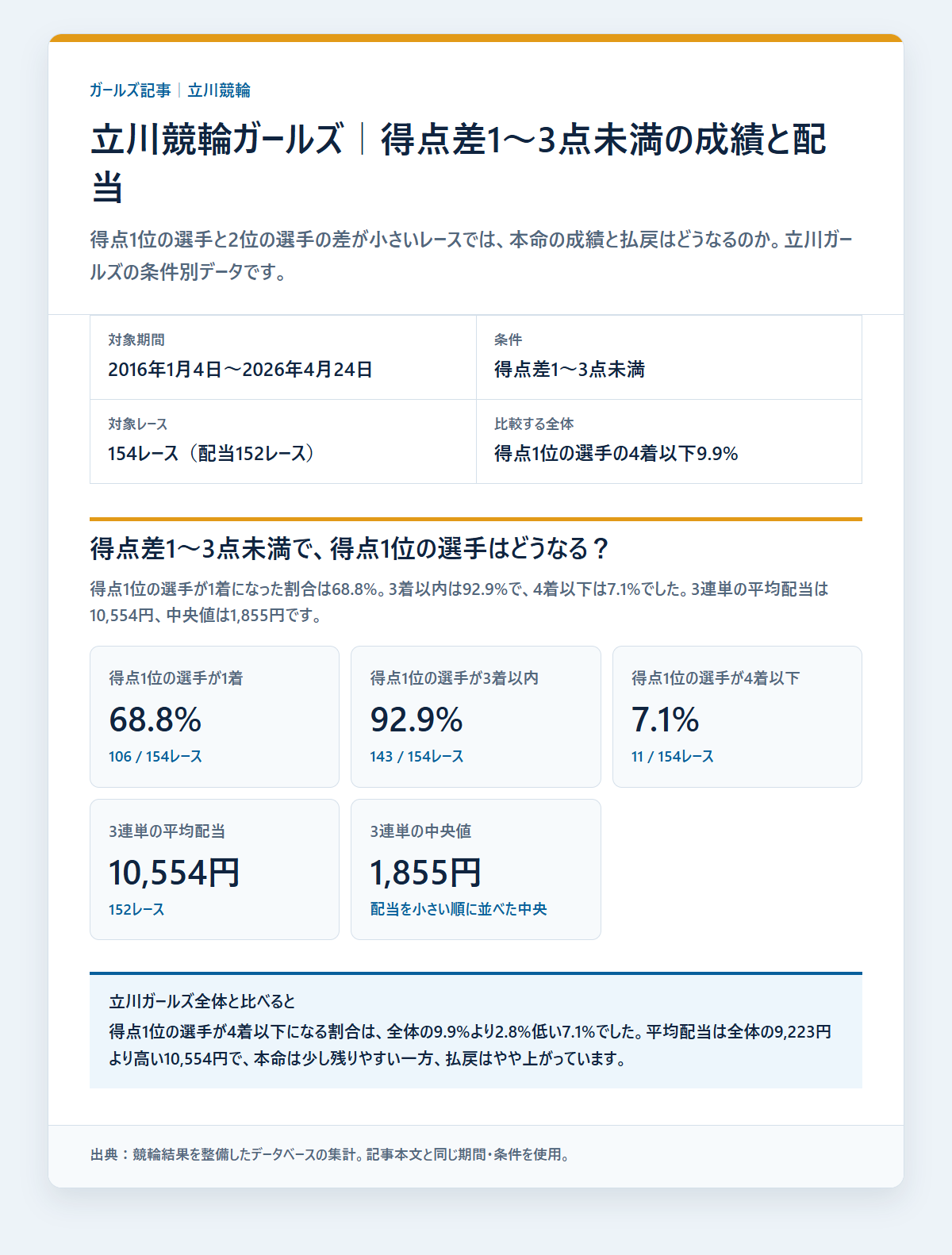This screenshot has height=1255, width=952.
Task: Click the 11 / 154レース count
Action: [673, 757]
